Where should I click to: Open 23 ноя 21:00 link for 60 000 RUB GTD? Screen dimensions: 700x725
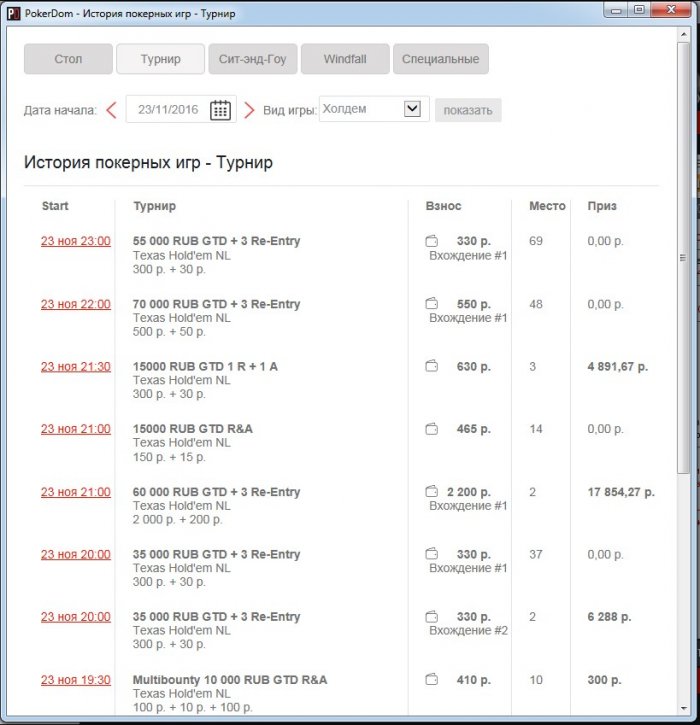tap(76, 492)
